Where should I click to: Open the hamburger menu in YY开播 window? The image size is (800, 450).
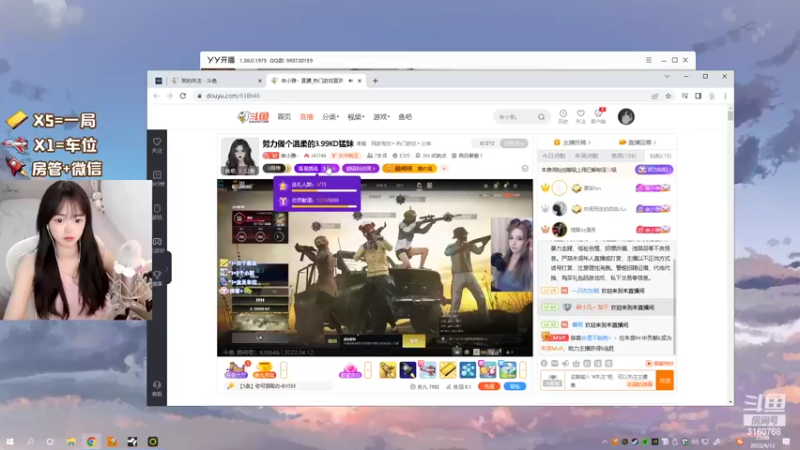coord(648,60)
